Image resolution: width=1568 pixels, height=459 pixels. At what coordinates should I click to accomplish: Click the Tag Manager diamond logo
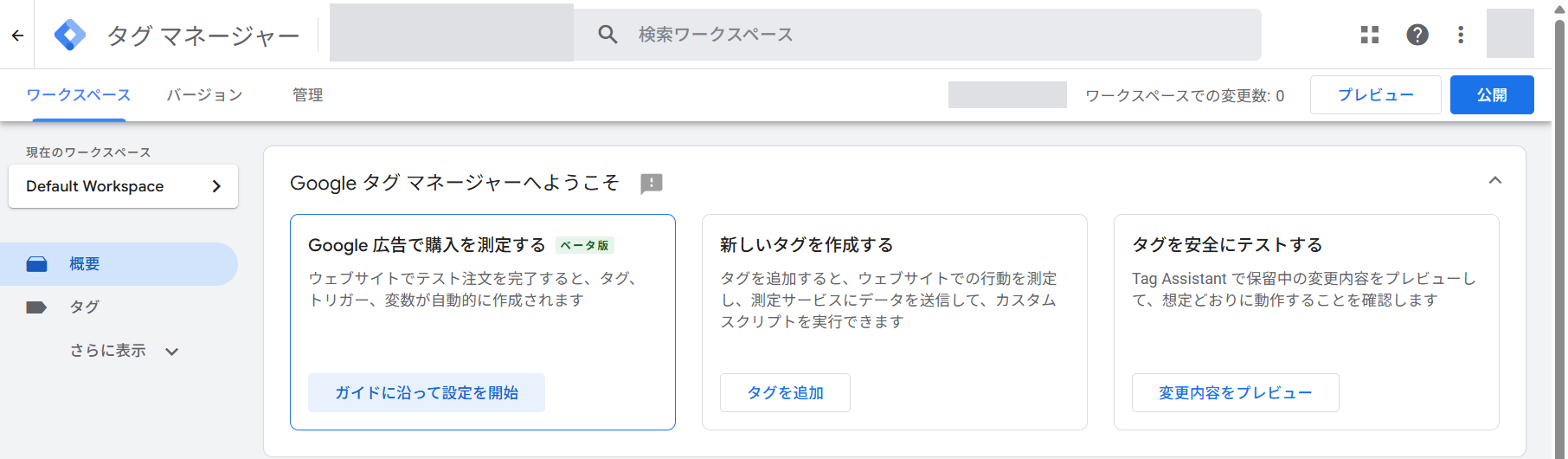70,35
